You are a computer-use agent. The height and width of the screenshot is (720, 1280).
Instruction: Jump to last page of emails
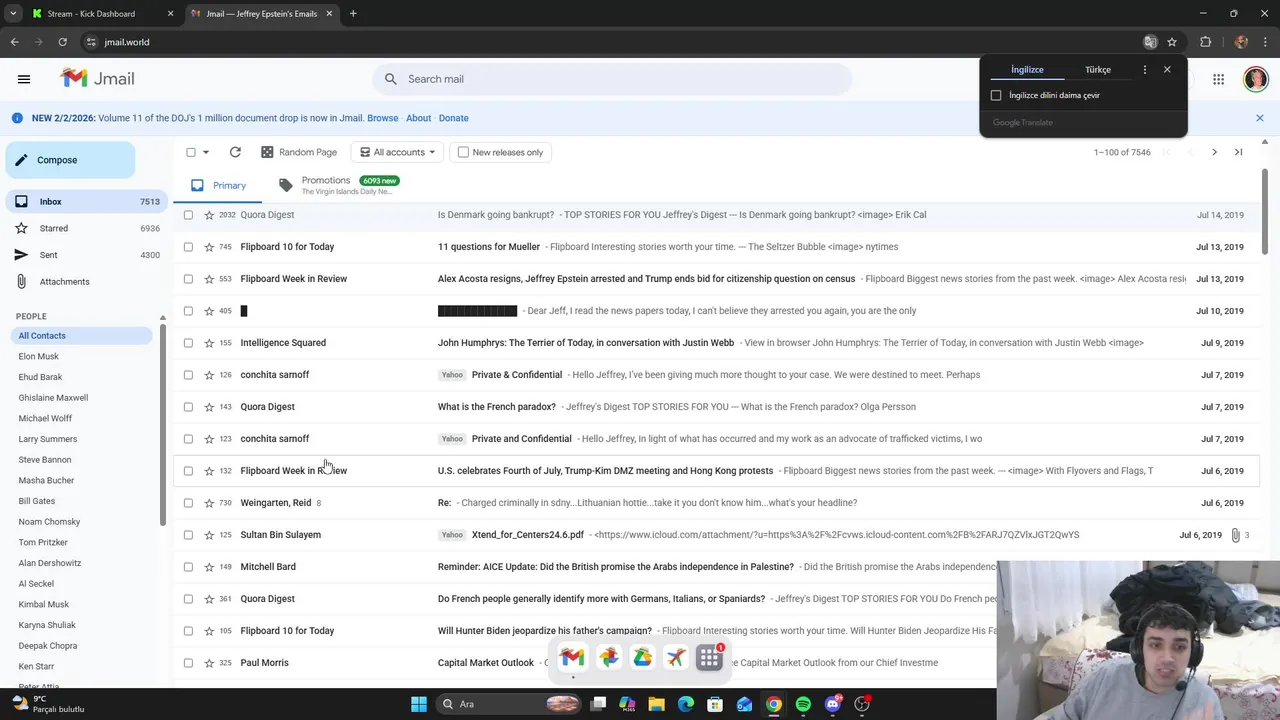pos(1238,152)
